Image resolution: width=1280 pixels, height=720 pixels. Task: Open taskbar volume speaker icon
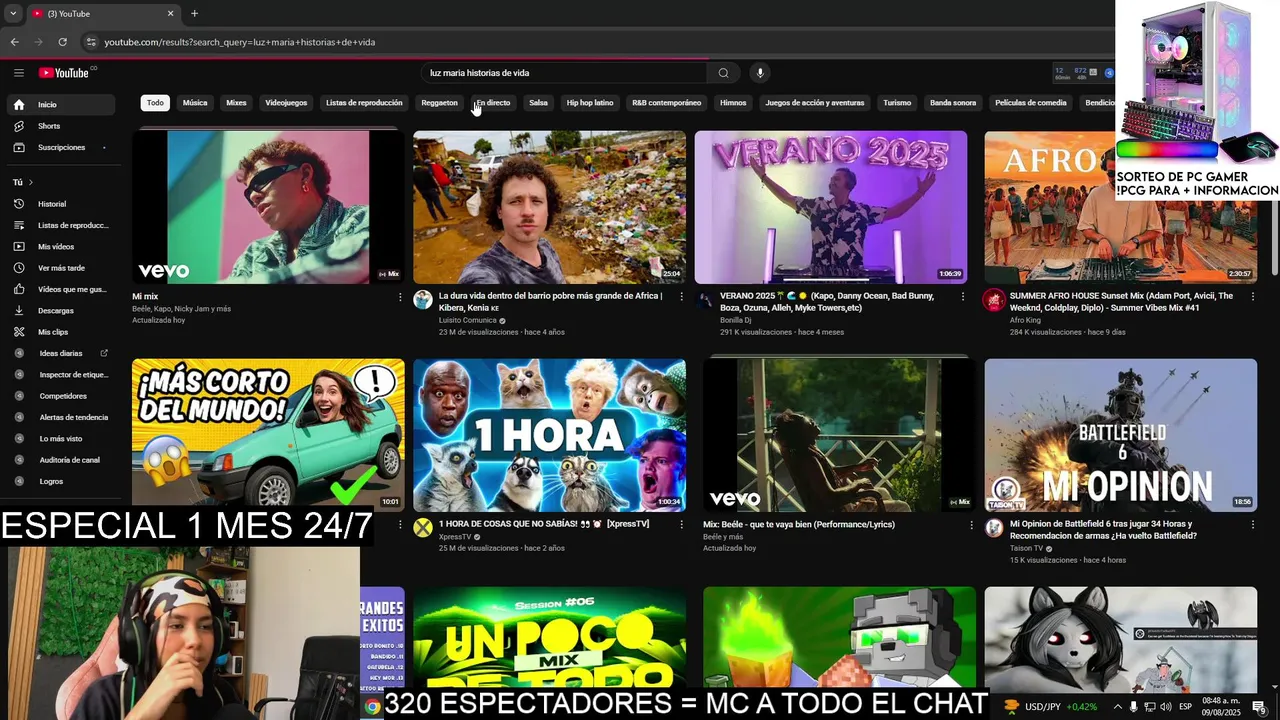click(1165, 707)
